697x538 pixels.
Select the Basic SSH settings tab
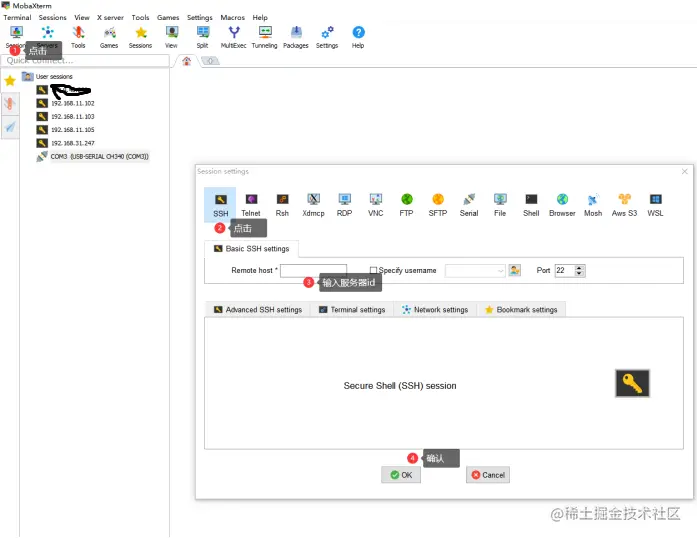(x=252, y=249)
